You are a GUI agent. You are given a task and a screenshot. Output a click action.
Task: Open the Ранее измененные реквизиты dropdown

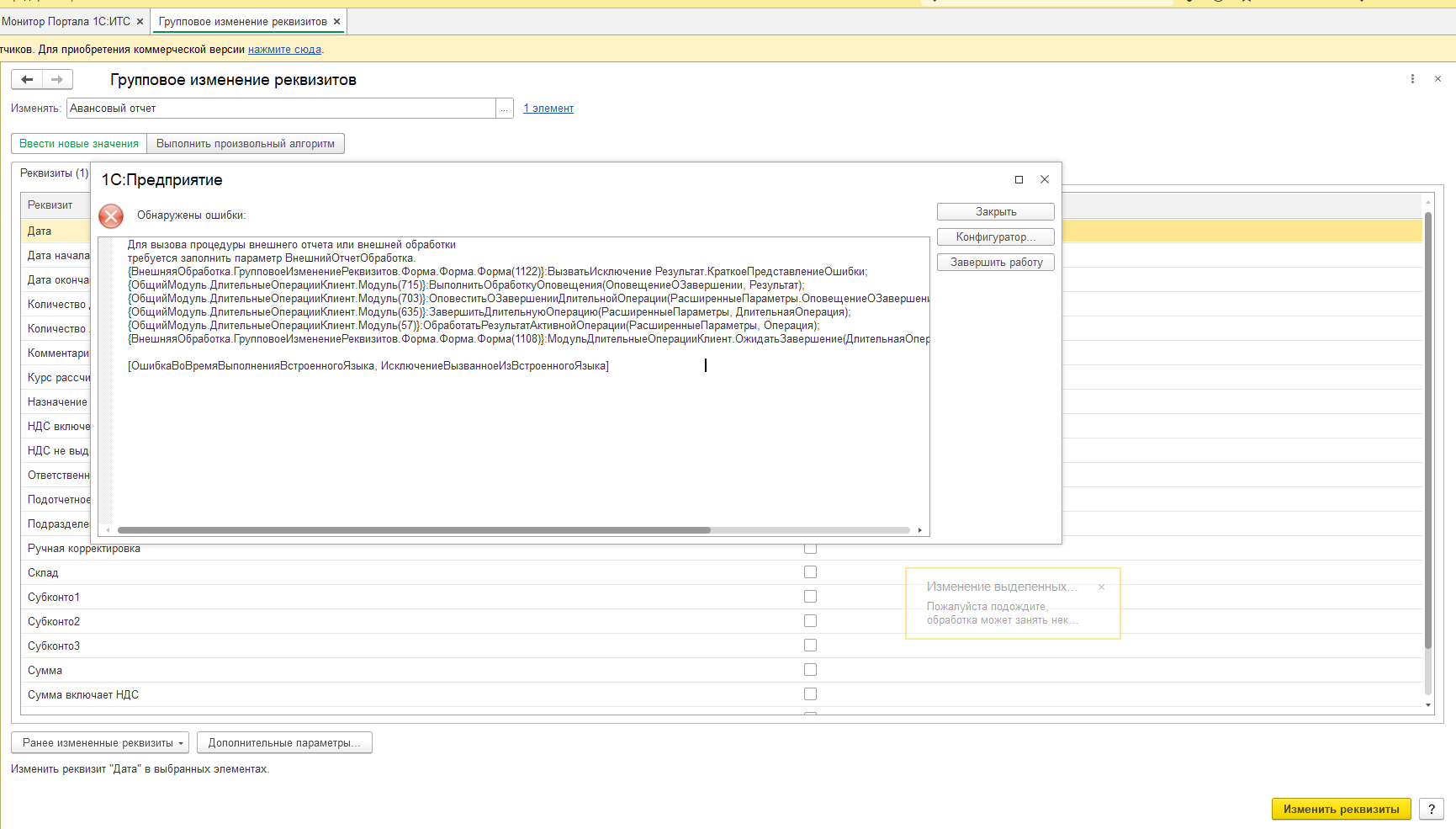coord(100,743)
